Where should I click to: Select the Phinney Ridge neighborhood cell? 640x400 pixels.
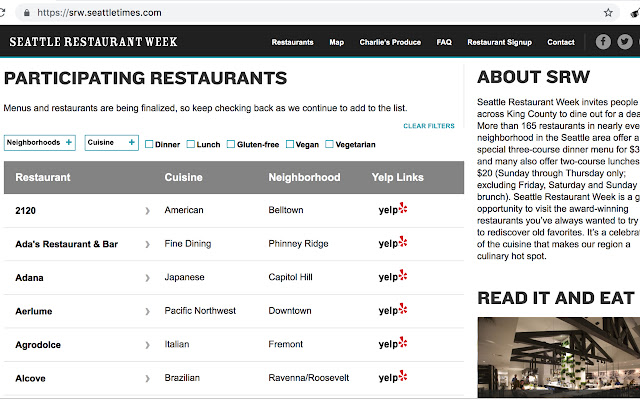pyautogui.click(x=298, y=244)
